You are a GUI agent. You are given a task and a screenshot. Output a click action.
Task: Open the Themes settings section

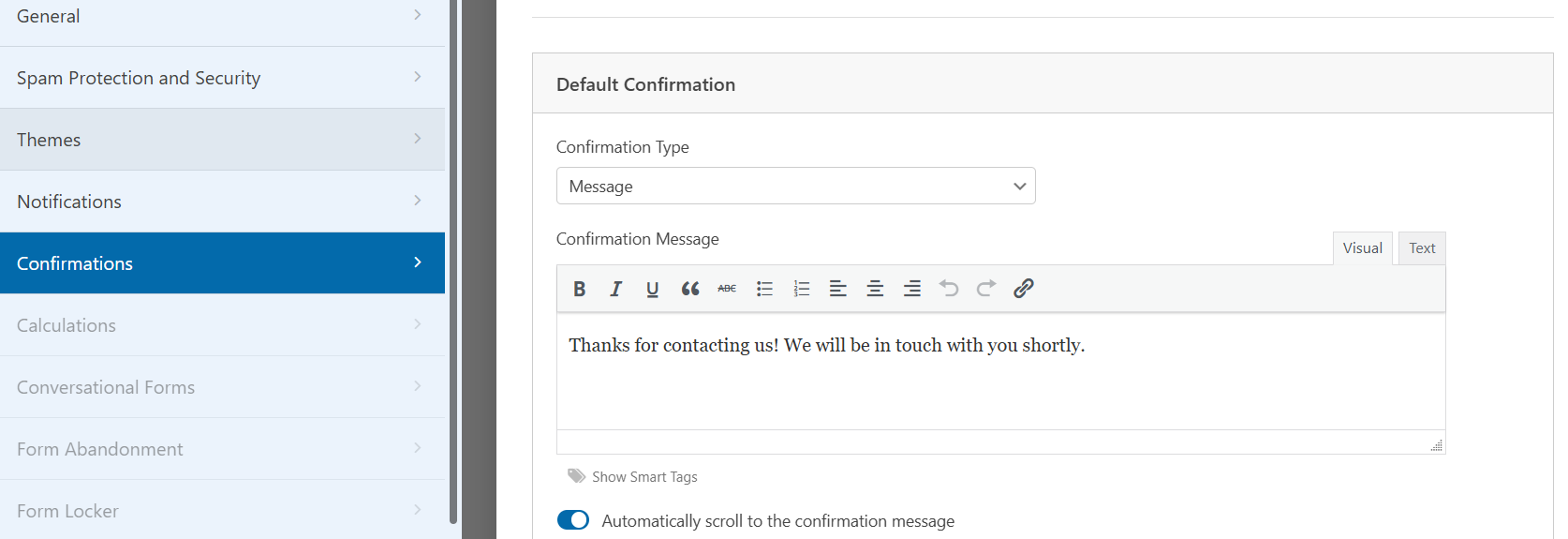[222, 140]
